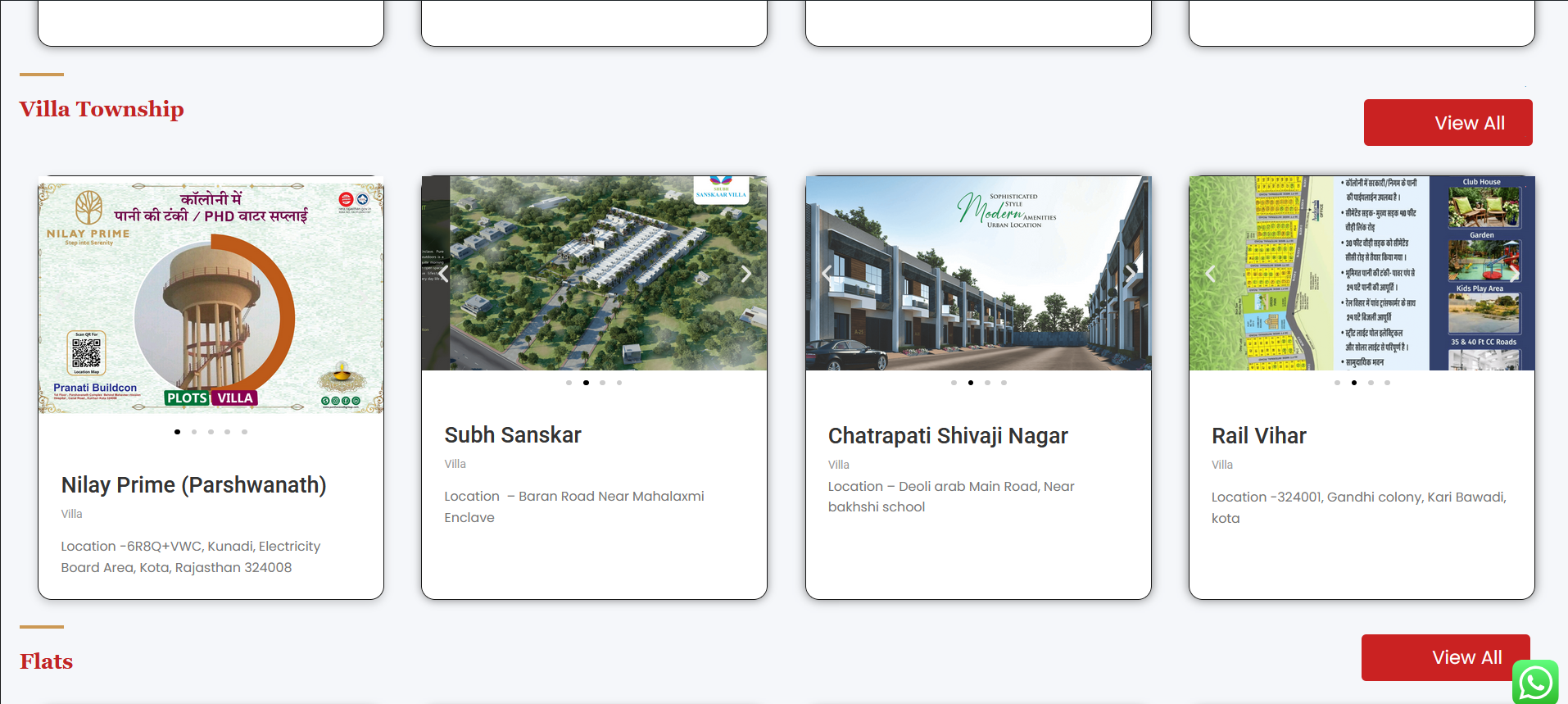Open the WhatsApp chat icon
This screenshot has width=1568, height=704.
coord(1534,682)
